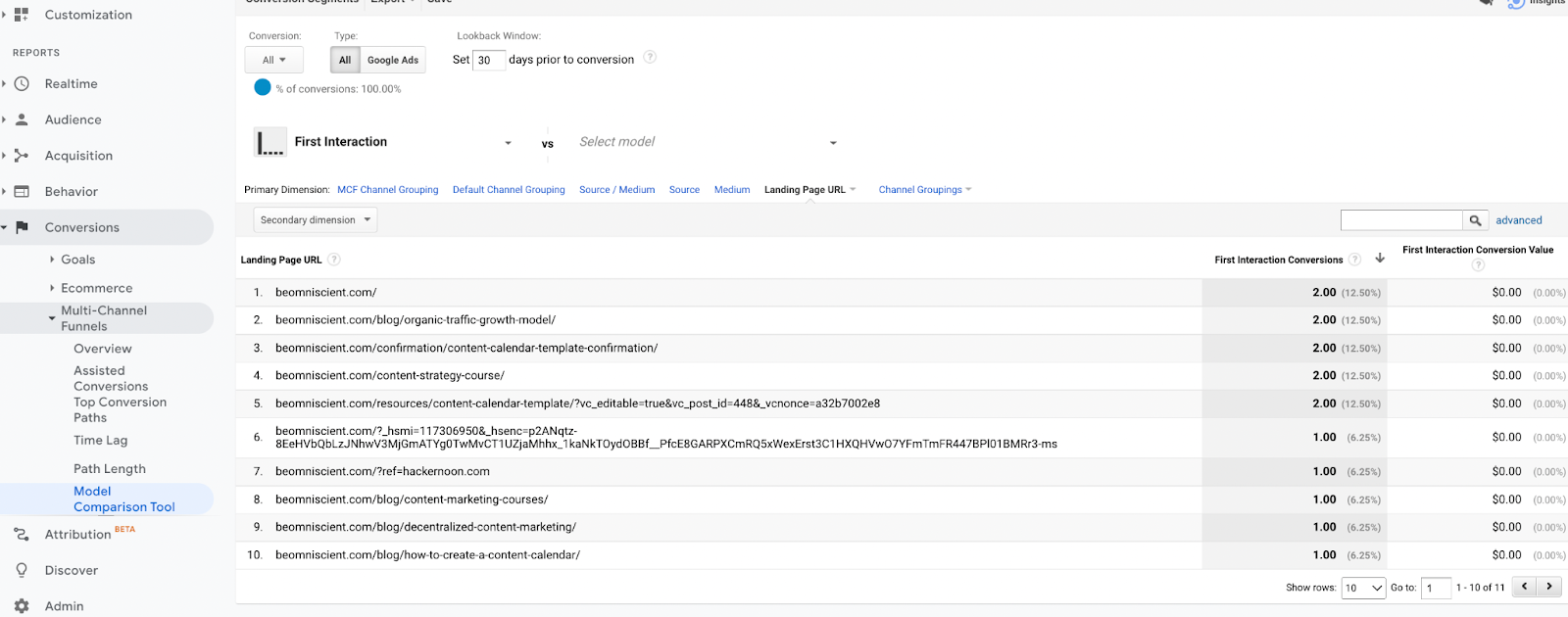The image size is (1568, 617).
Task: Click the blue conversions percentage circle
Action: pos(263,87)
